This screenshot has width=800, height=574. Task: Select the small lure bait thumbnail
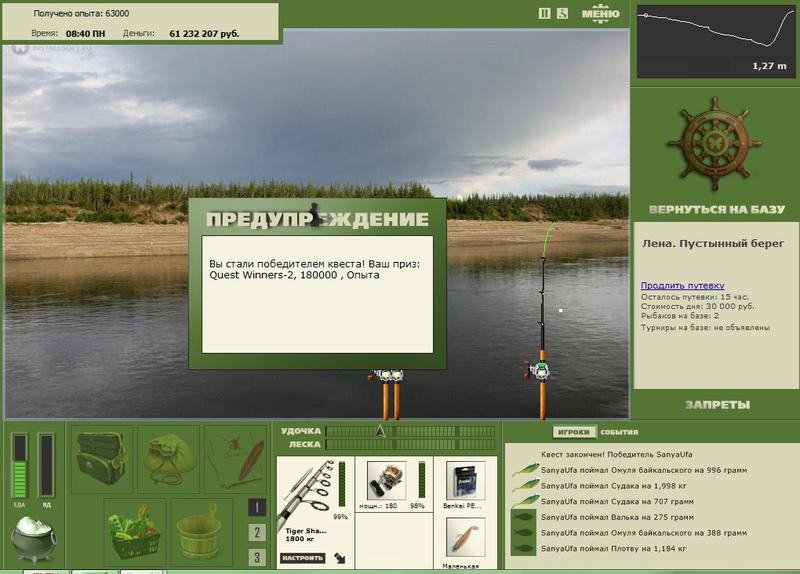[465, 538]
